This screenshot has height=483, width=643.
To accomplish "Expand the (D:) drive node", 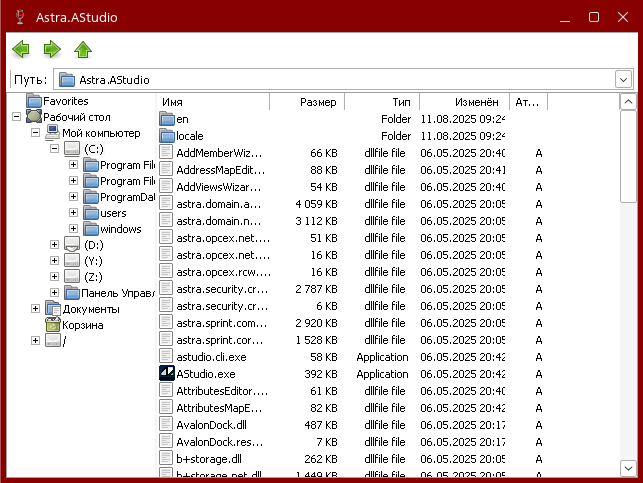I will click(x=54, y=245).
